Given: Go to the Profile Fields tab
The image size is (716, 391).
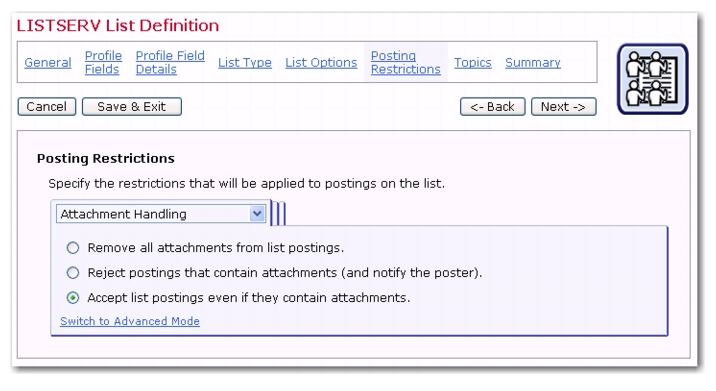Looking at the screenshot, I should (x=103, y=63).
